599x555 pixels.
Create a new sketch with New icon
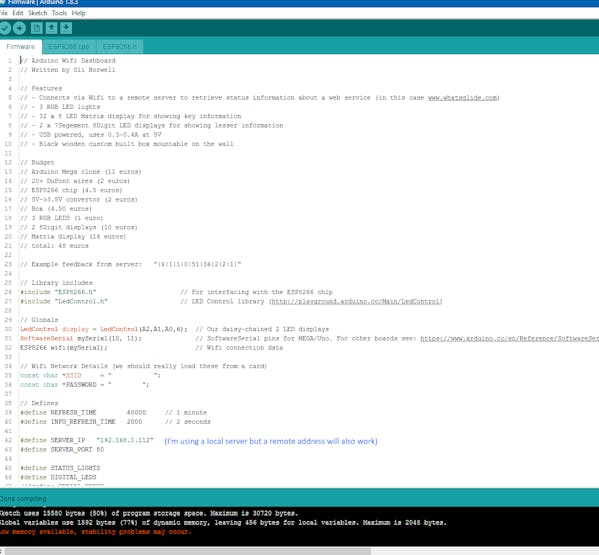click(x=37, y=28)
